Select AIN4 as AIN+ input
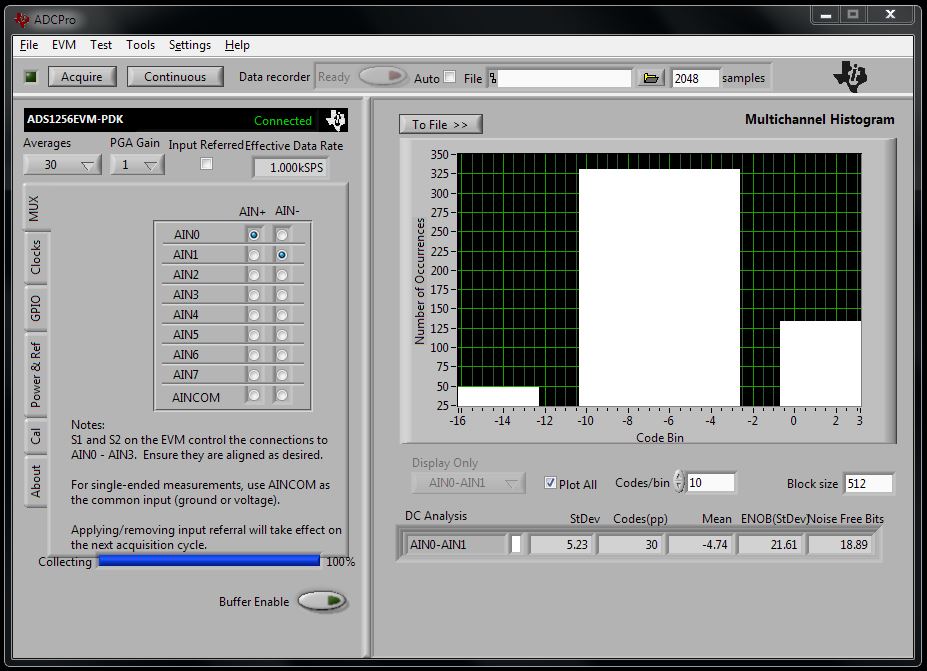This screenshot has width=927, height=671. [254, 315]
